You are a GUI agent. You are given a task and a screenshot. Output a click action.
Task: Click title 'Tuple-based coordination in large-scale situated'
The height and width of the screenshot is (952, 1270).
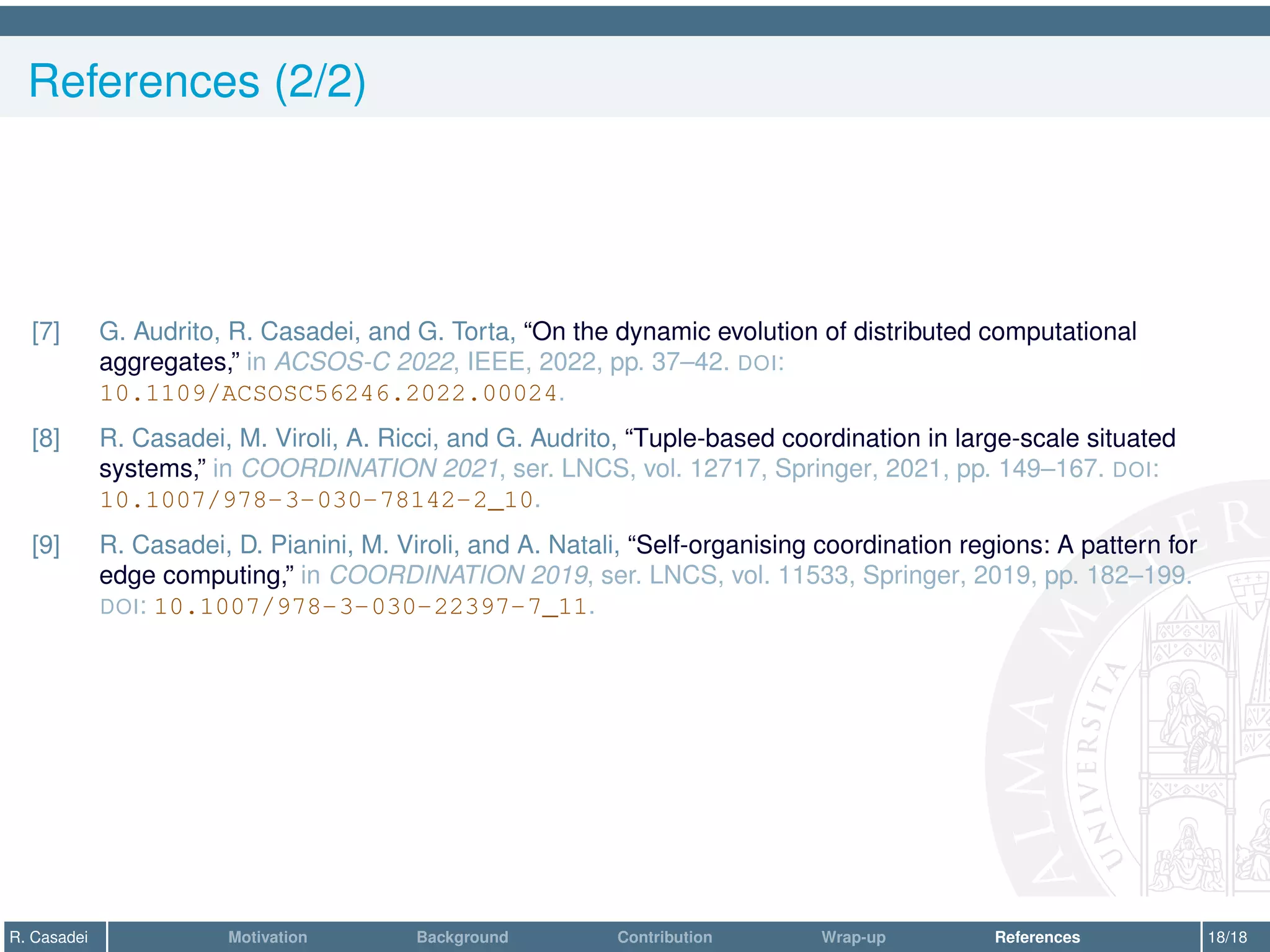click(x=900, y=438)
